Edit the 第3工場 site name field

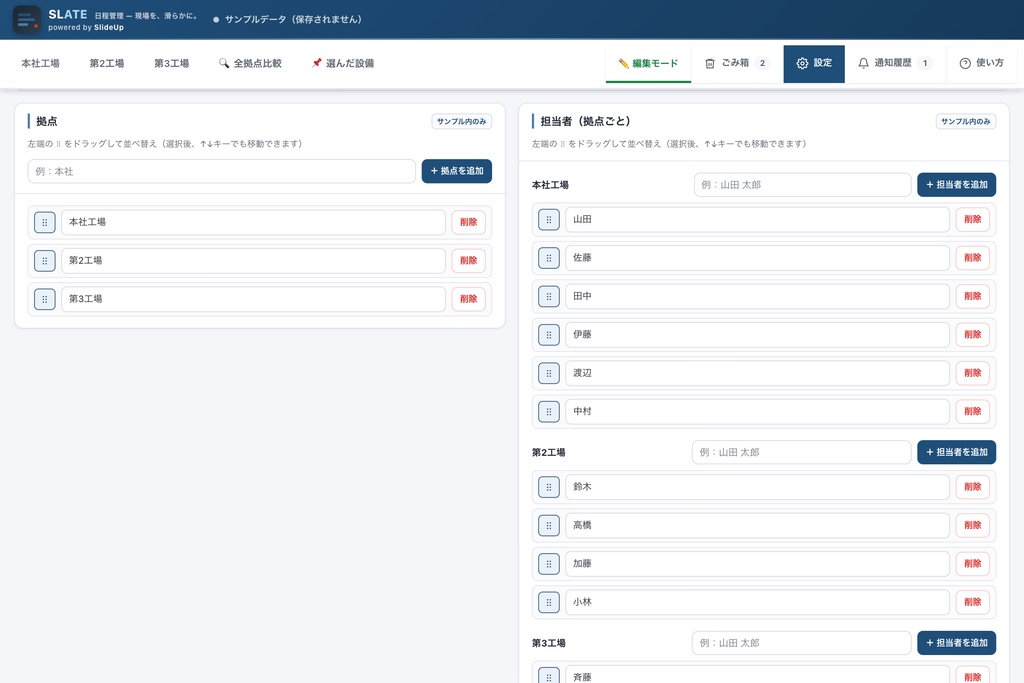253,299
